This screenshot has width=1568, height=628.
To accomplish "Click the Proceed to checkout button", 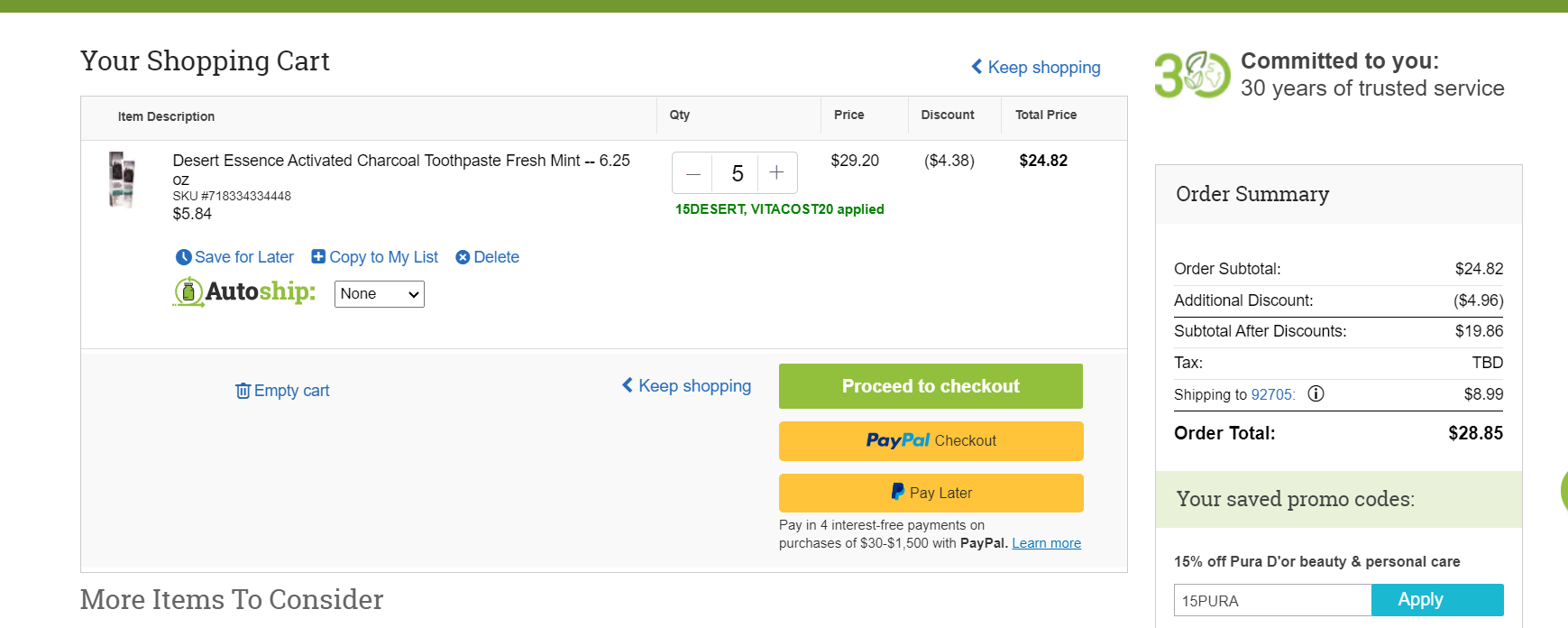I will [931, 386].
